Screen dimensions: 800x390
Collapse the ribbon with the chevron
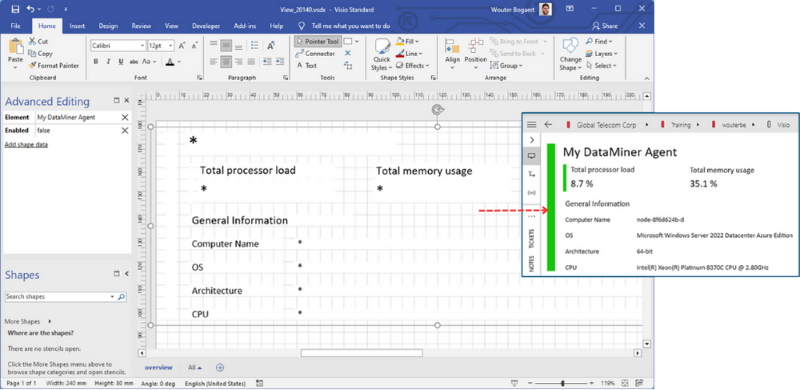point(647,78)
